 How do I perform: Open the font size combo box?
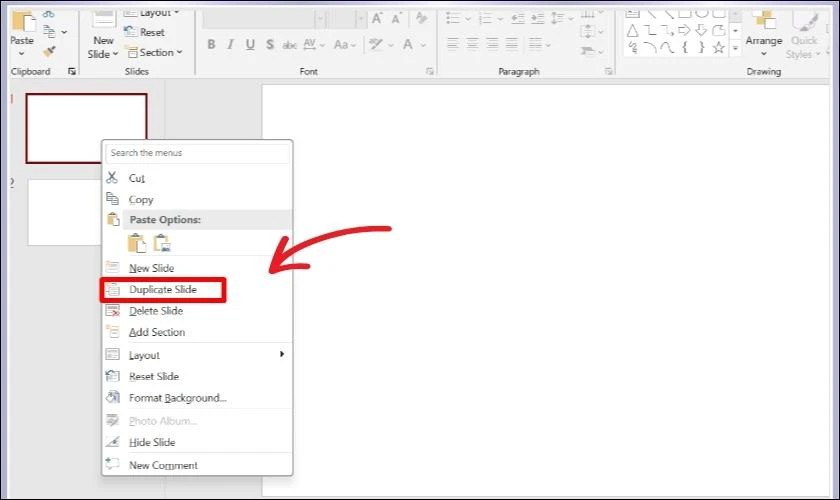pyautogui.click(x=346, y=19)
